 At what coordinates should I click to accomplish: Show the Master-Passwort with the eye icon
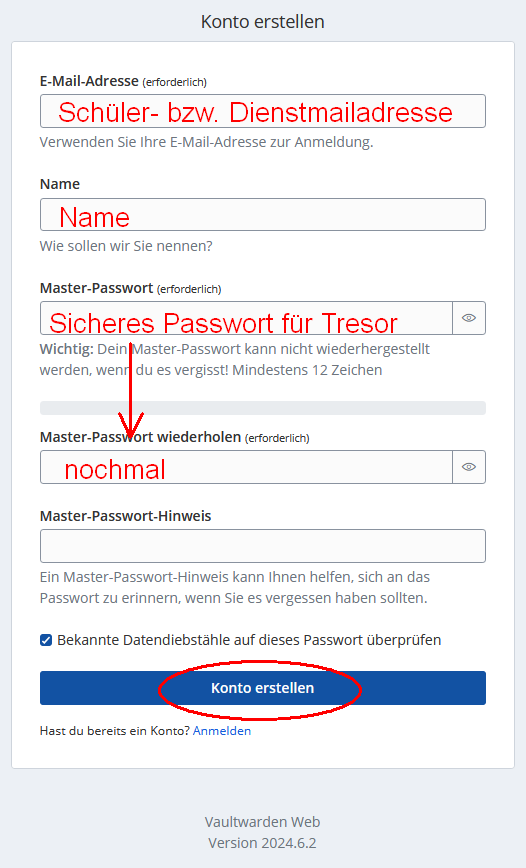[x=469, y=318]
